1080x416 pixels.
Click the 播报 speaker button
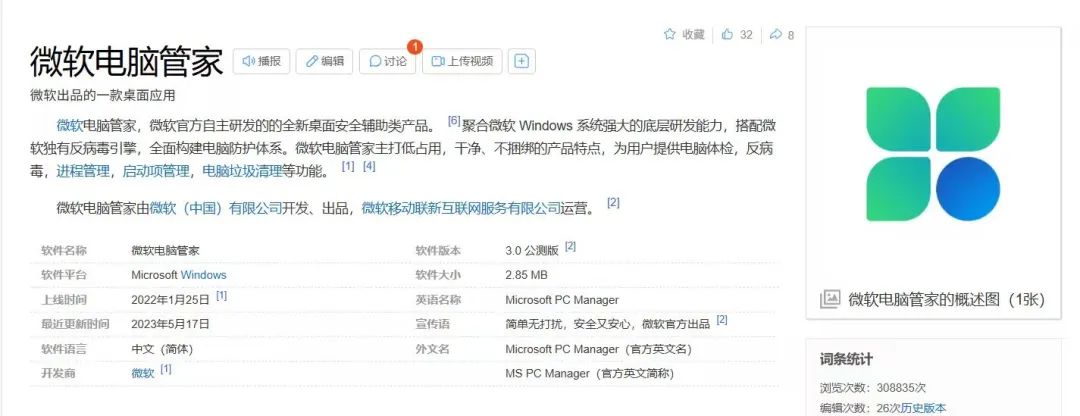click(x=261, y=61)
